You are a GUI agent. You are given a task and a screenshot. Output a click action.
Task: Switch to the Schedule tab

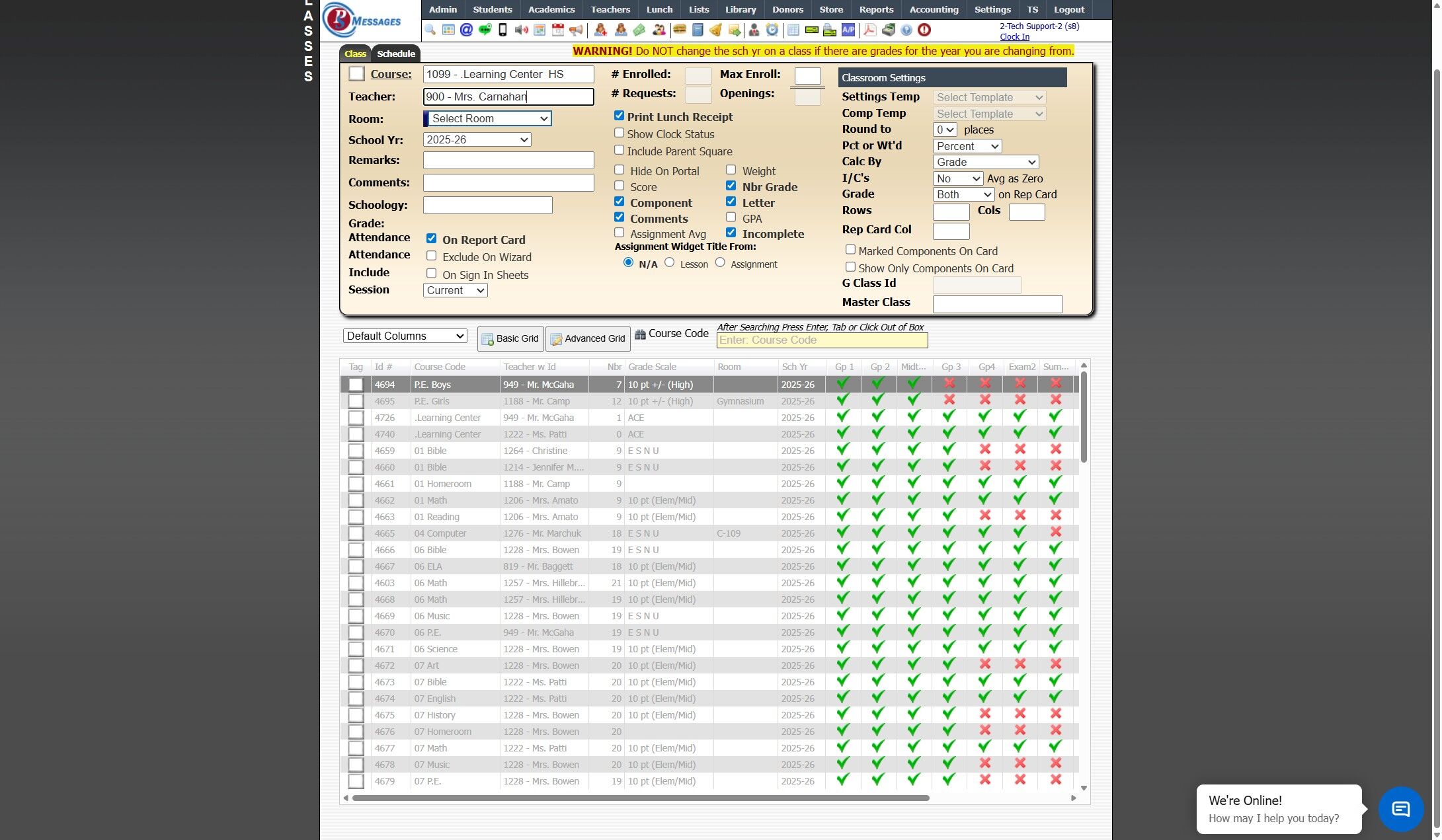pos(395,54)
